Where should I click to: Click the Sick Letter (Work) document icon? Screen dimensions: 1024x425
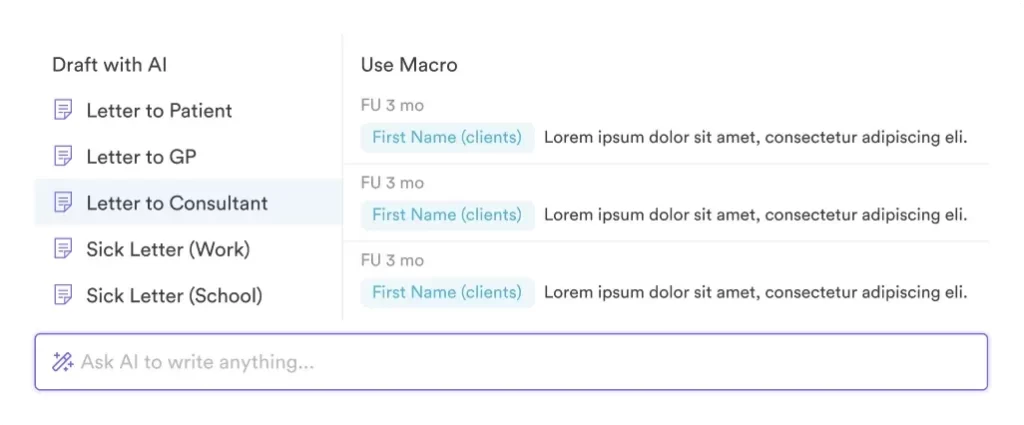click(x=63, y=249)
